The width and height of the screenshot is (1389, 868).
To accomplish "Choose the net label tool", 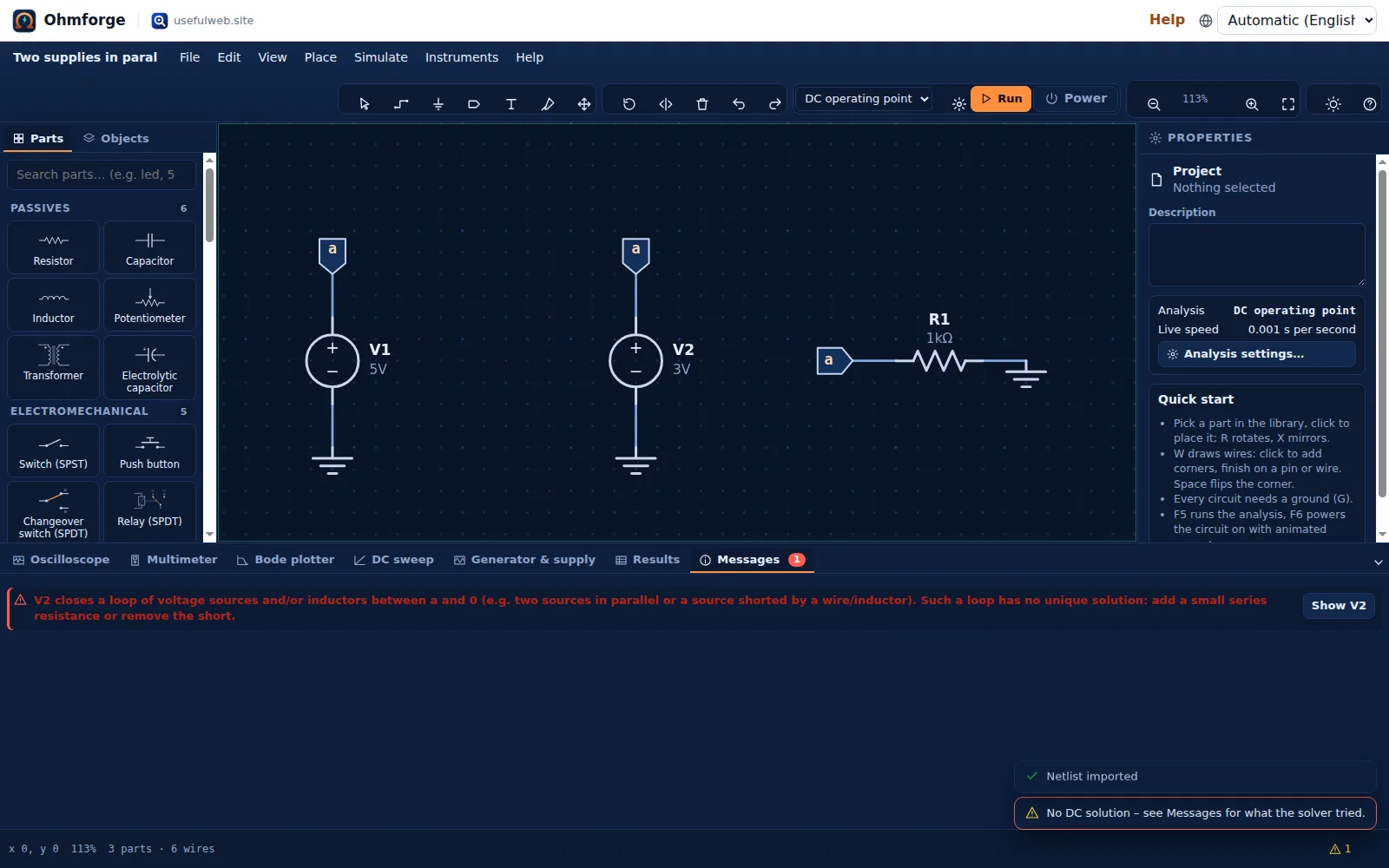I will (x=474, y=104).
